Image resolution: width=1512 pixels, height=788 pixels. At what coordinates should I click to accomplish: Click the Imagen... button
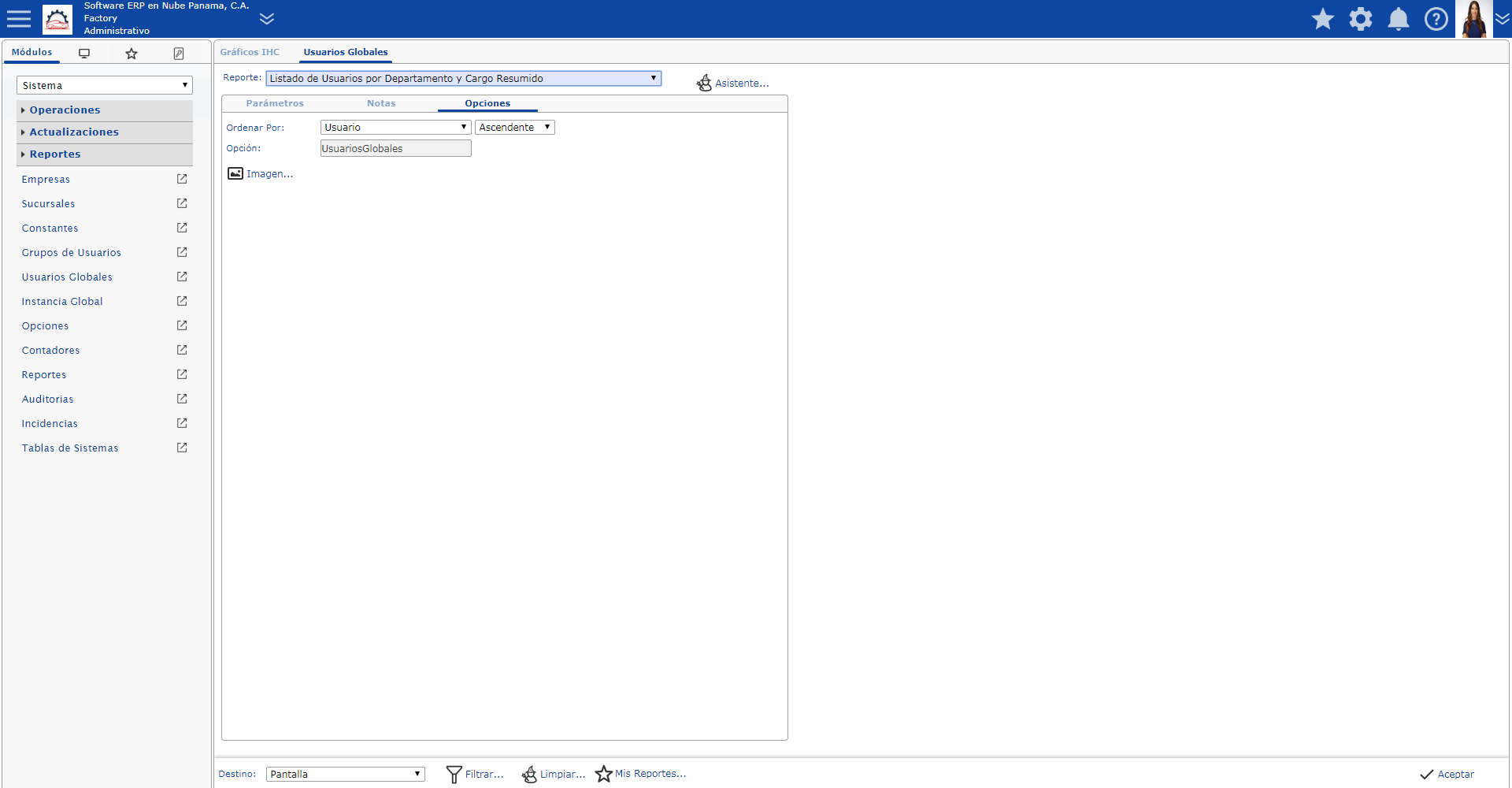260,173
